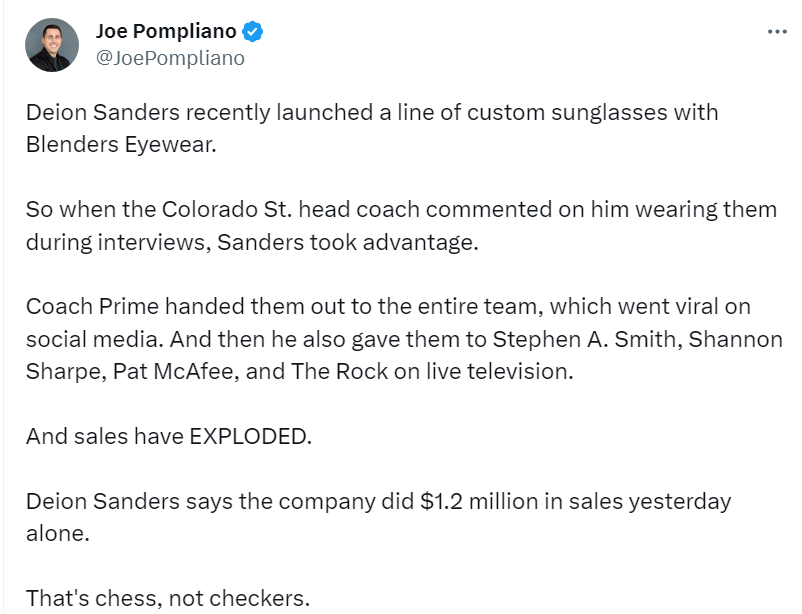Viewport: 802px width, 614px height.
Task: Open the Joe Pompliano display name link
Action: click(x=166, y=31)
